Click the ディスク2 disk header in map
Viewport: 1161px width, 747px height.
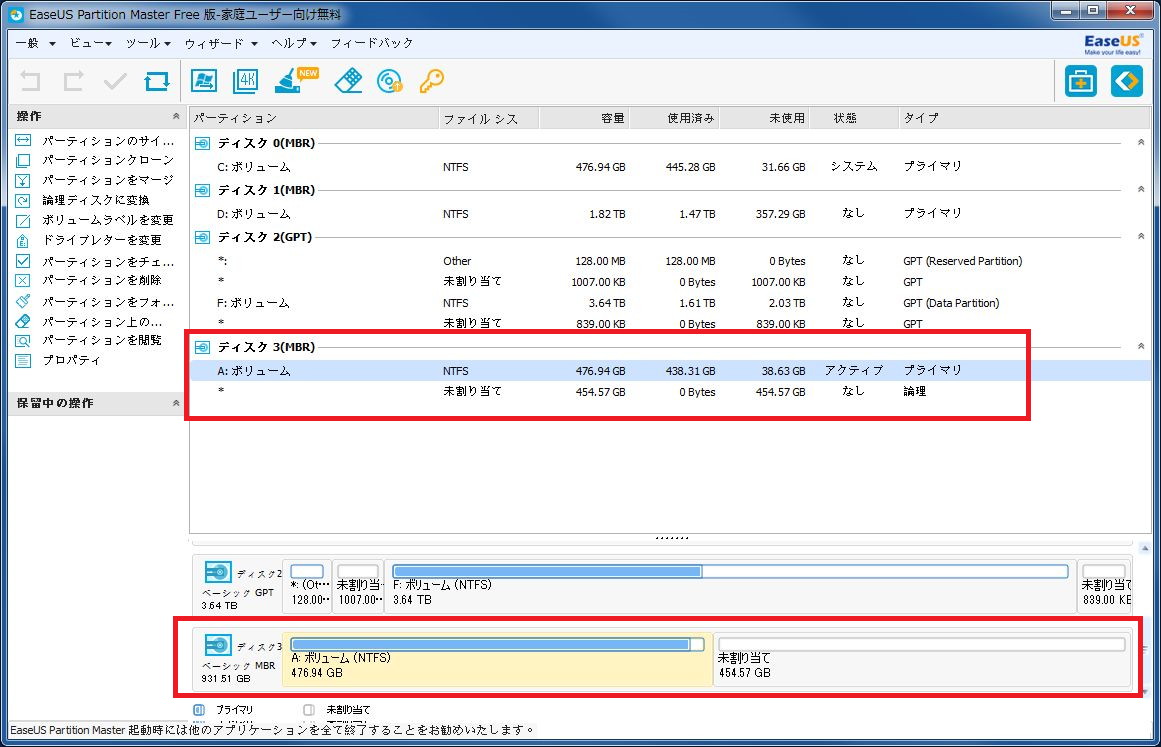coord(237,585)
